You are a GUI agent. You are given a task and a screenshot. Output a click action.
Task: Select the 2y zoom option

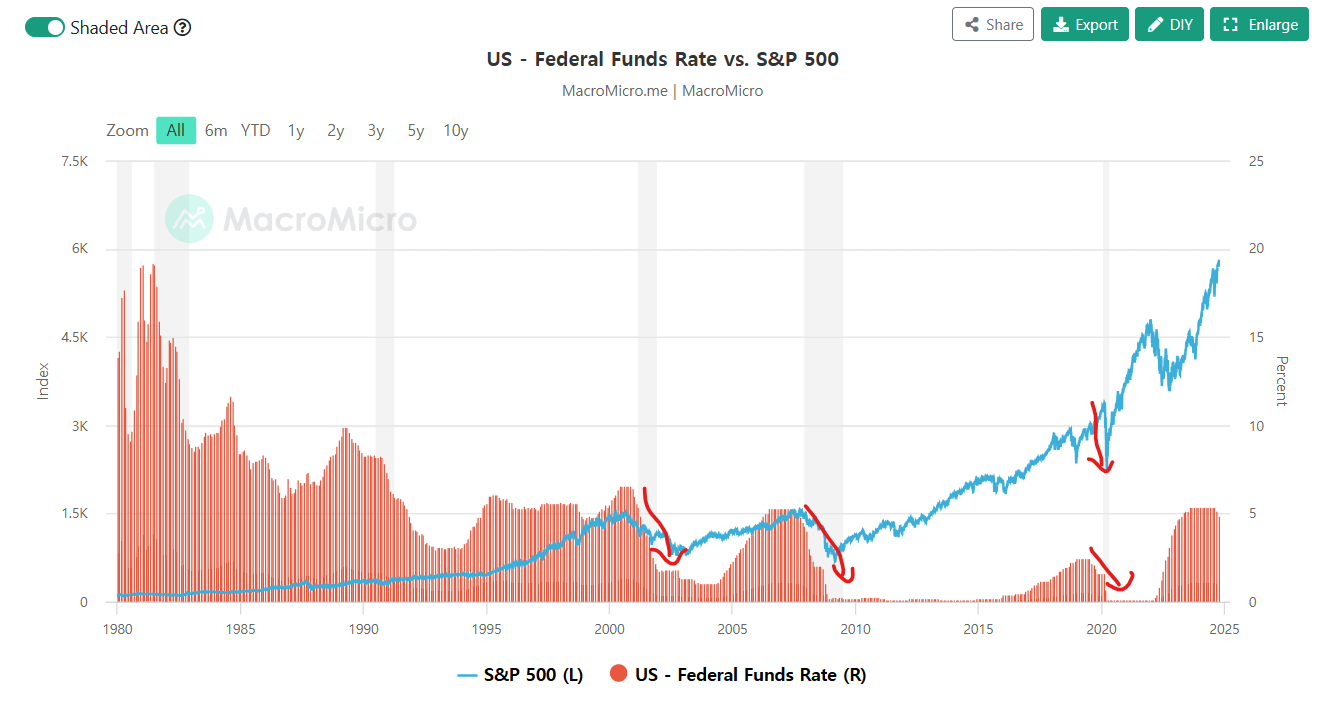click(x=336, y=130)
